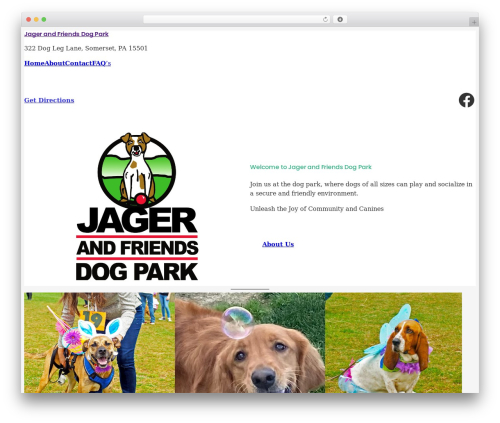Open a new browser tab with plus button
The width and height of the screenshot is (500, 423).
pyautogui.click(x=474, y=22)
